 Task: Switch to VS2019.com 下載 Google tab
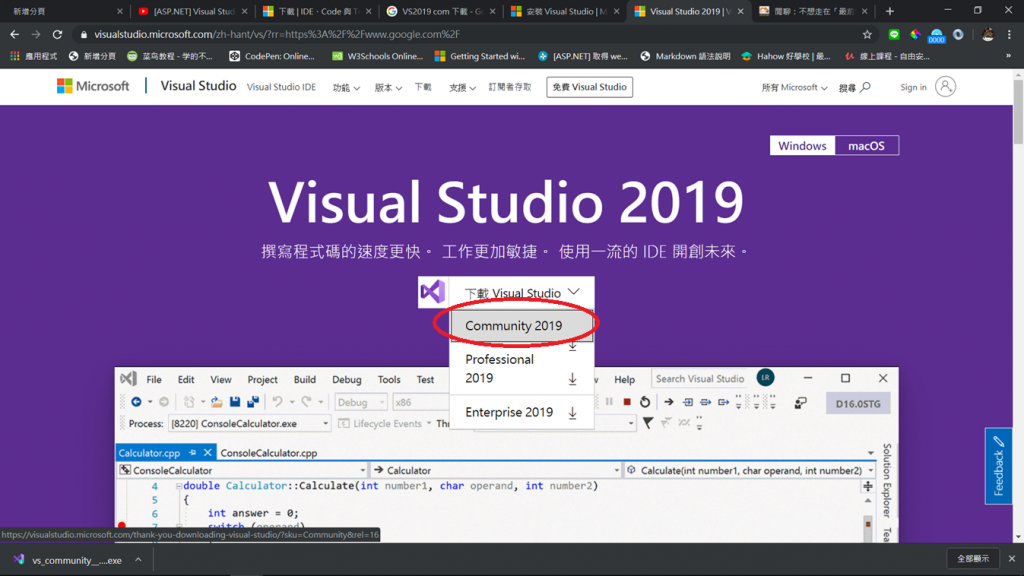(441, 11)
